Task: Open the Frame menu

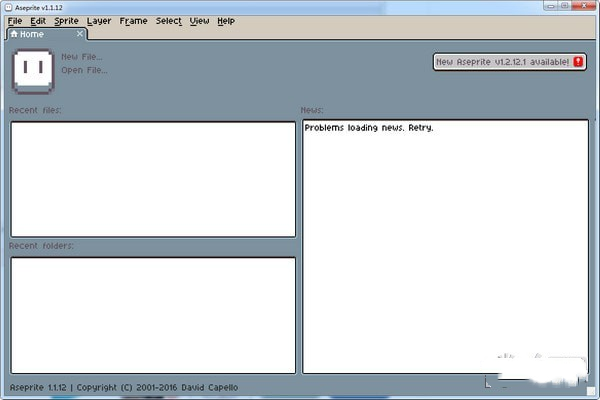Action: point(133,21)
